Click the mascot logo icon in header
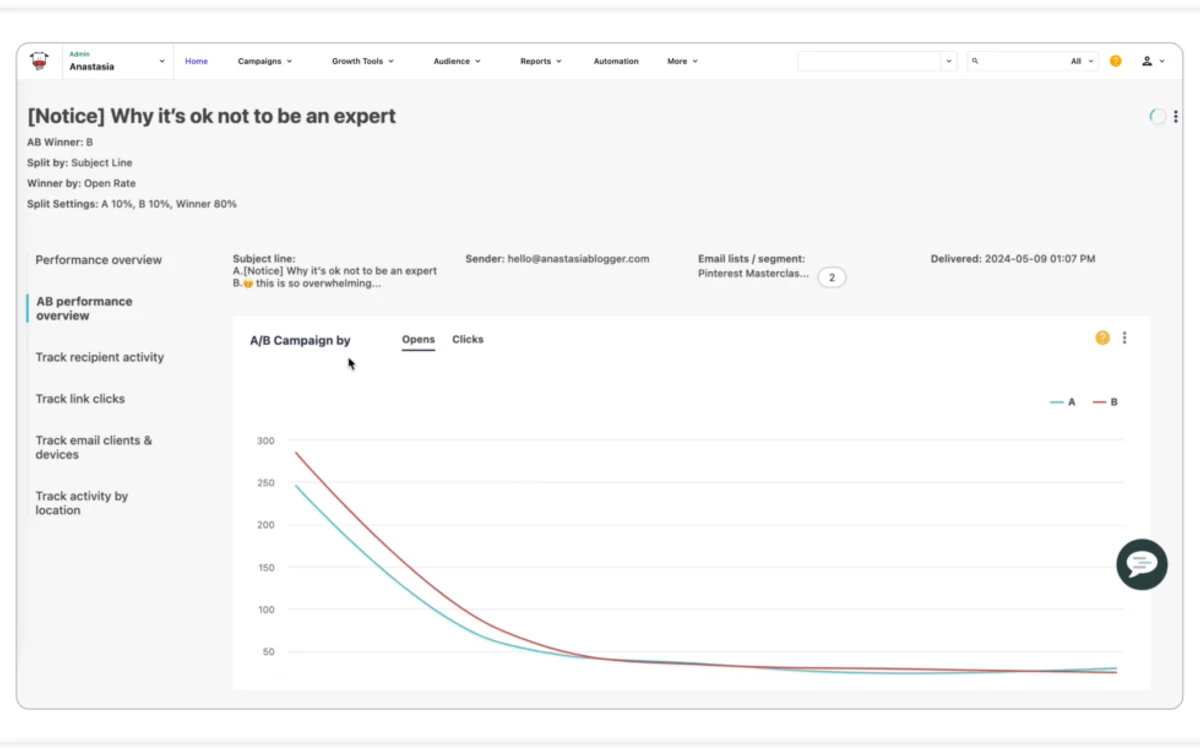The image size is (1200, 750). tap(39, 61)
